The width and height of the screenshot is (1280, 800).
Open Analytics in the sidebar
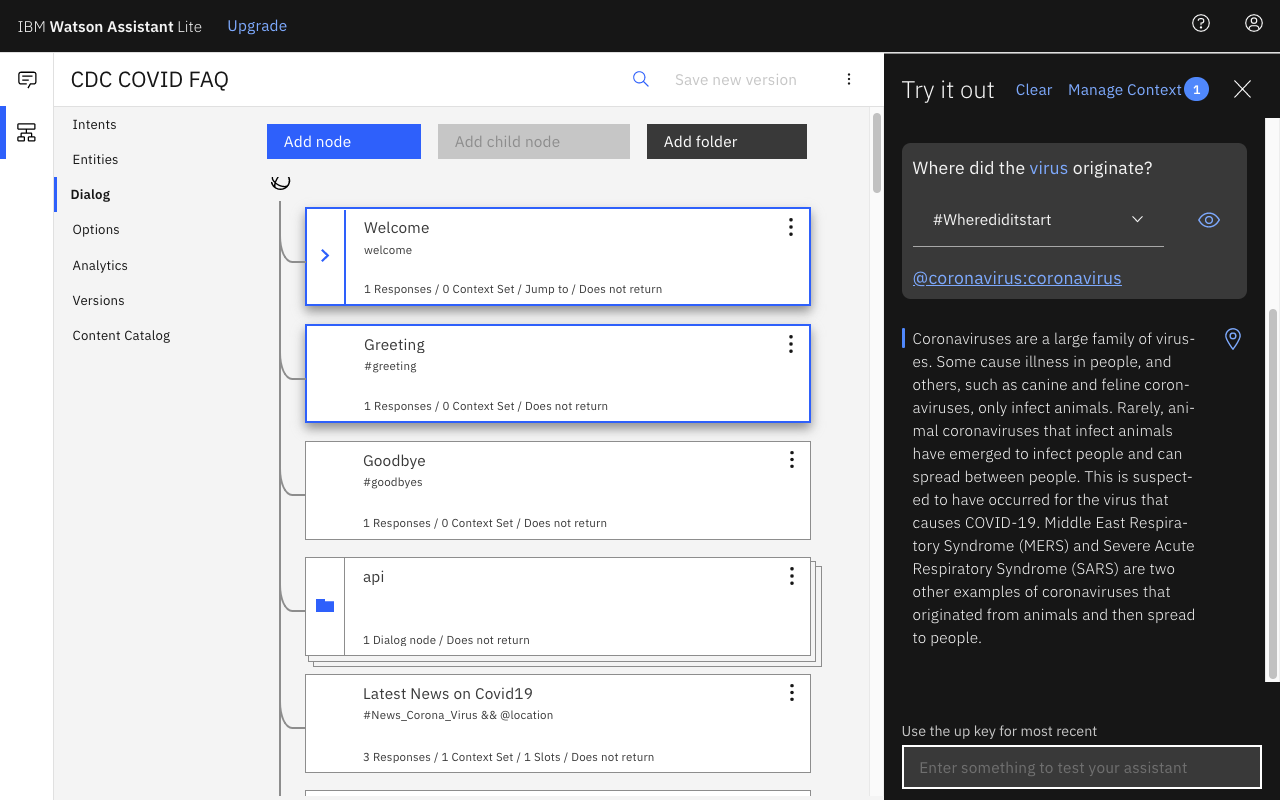pos(100,265)
